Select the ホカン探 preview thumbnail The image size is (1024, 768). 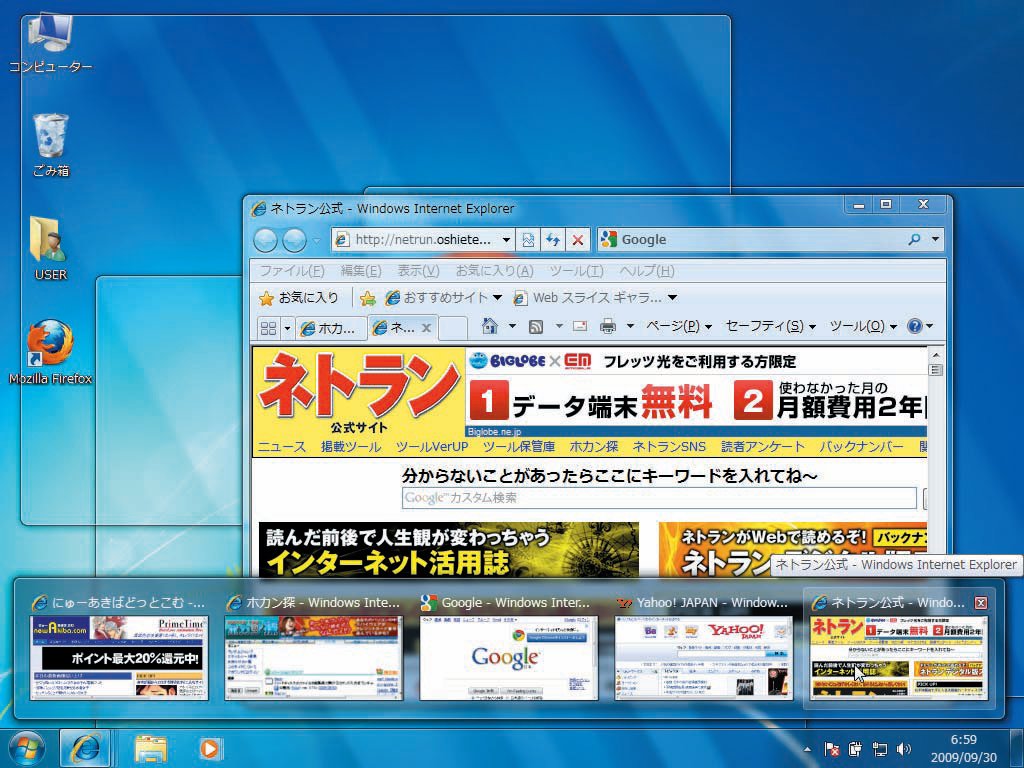(x=313, y=658)
